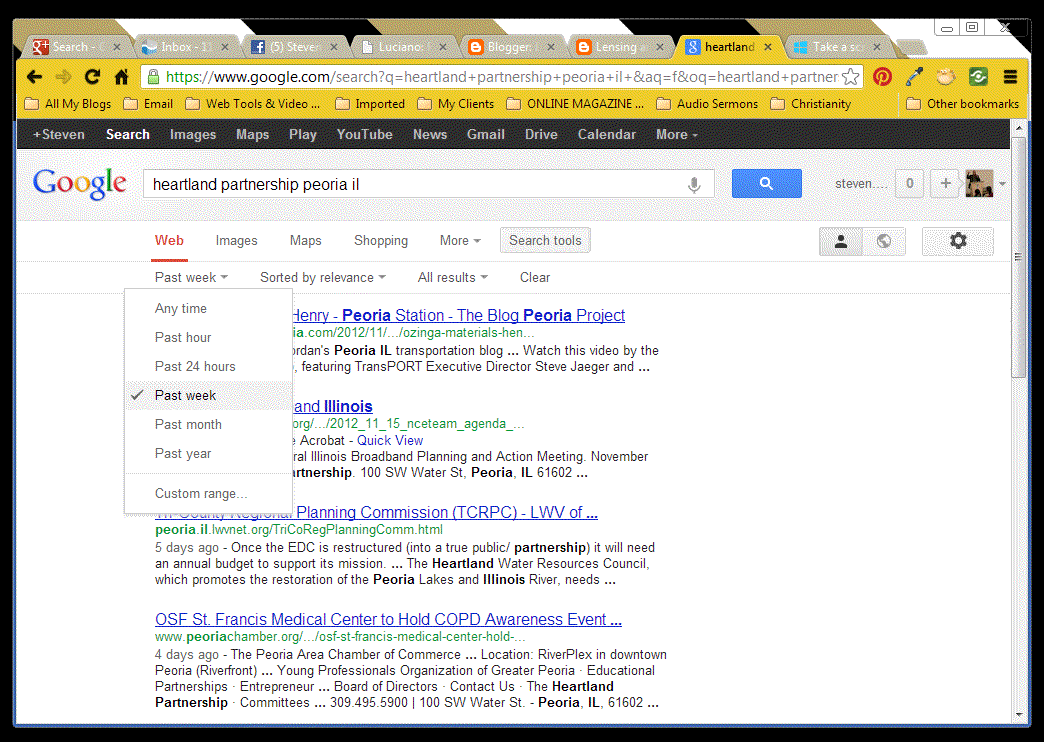This screenshot has height=742, width=1044.
Task: Expand the Sorted by relevance dropdown
Action: (322, 278)
